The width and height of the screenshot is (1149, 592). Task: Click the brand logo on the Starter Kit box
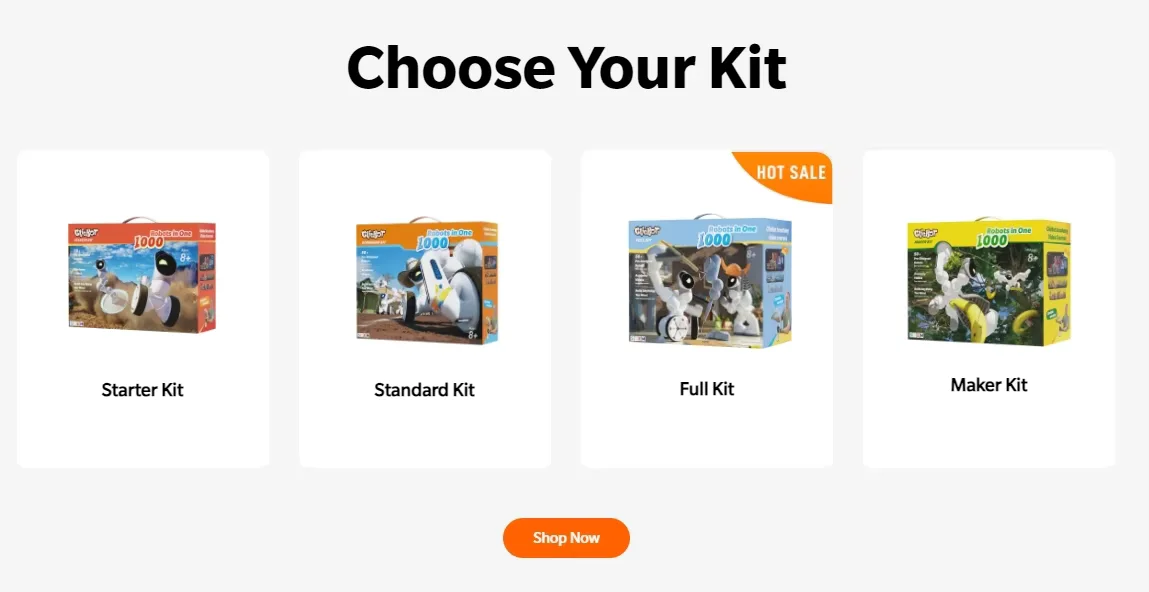click(x=86, y=234)
